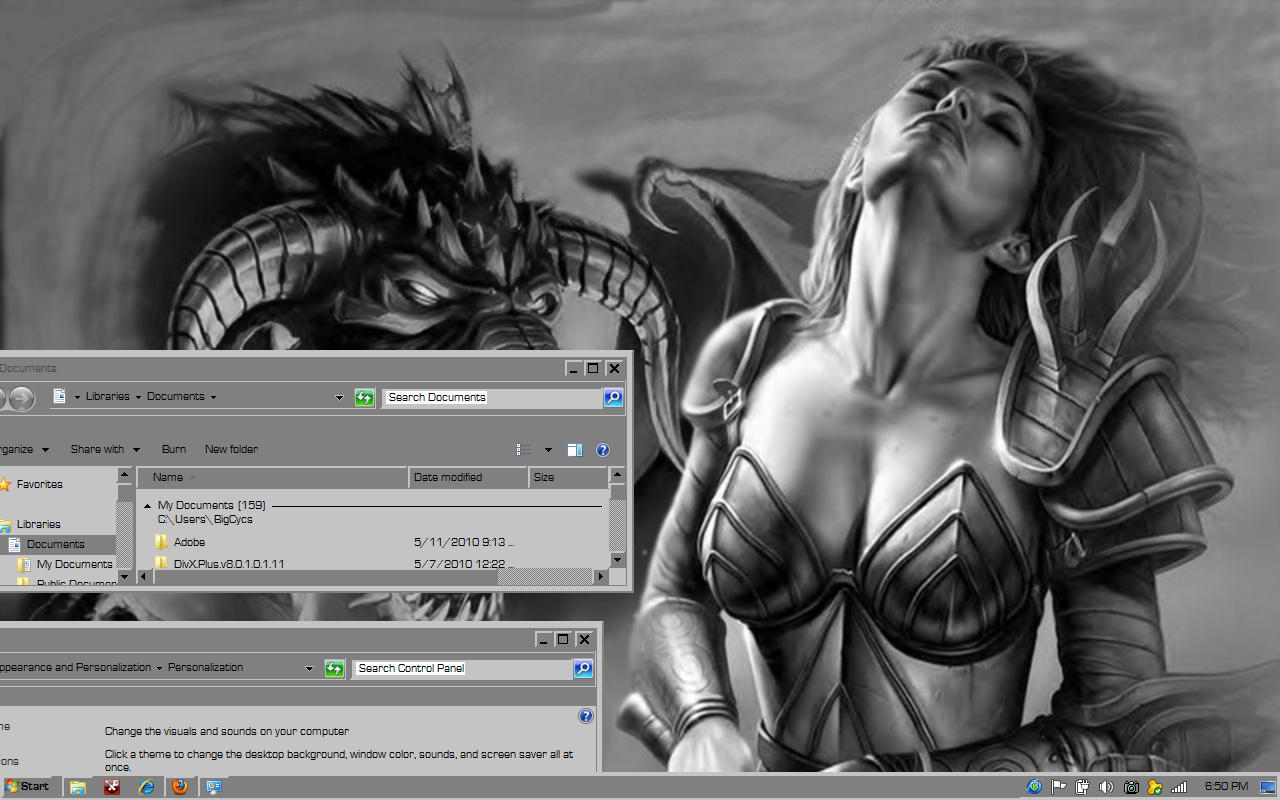Click Libraries breadcrumb in Documents address bar
Screen dimensions: 1280x800
[107, 396]
